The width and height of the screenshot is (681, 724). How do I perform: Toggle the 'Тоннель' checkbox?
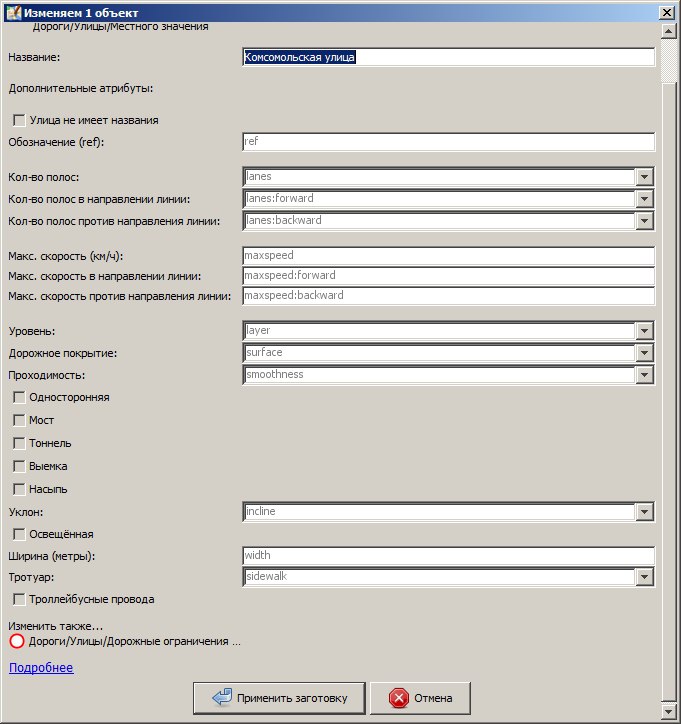point(19,443)
